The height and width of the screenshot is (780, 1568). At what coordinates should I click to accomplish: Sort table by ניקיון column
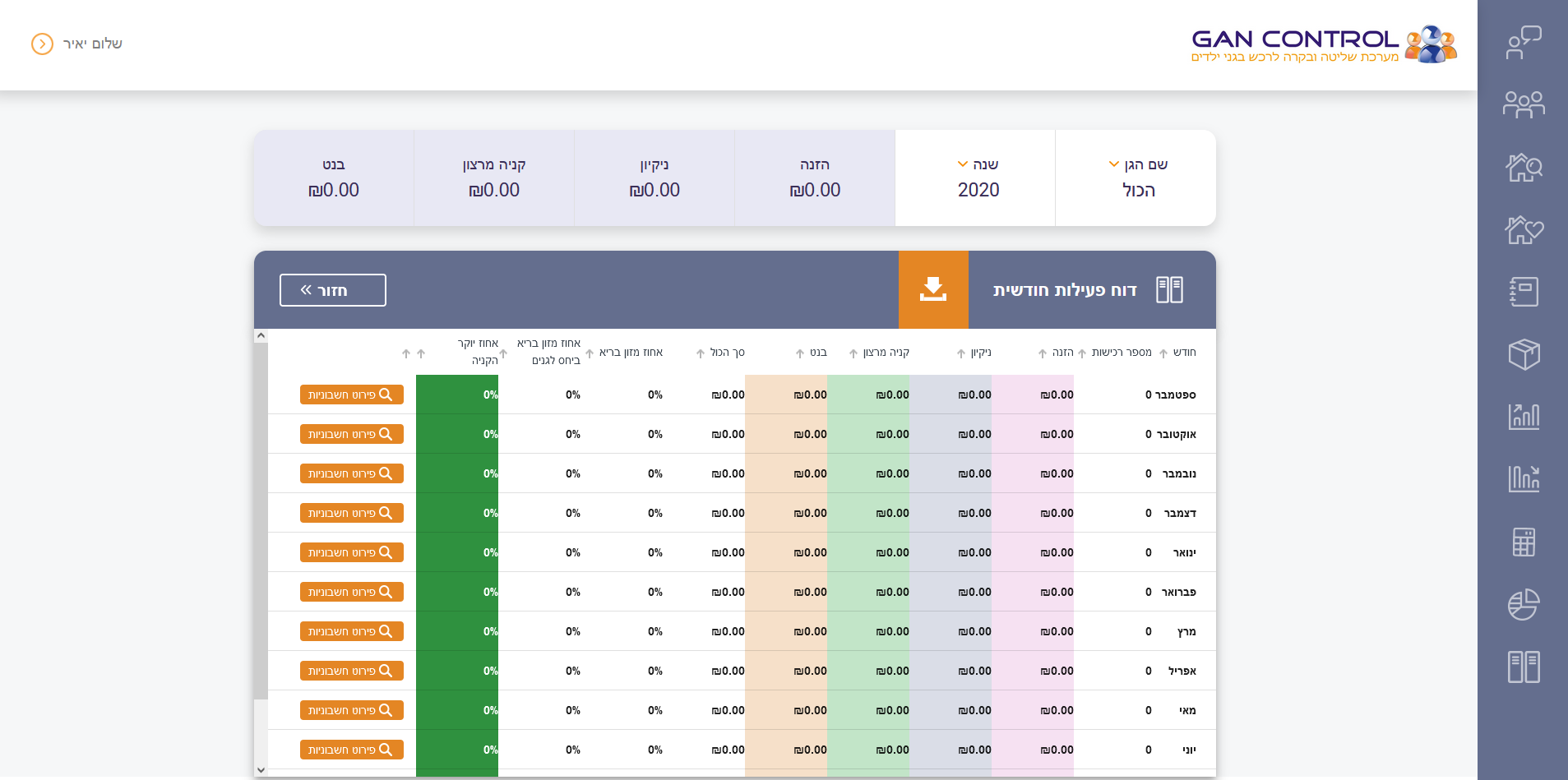(x=960, y=353)
